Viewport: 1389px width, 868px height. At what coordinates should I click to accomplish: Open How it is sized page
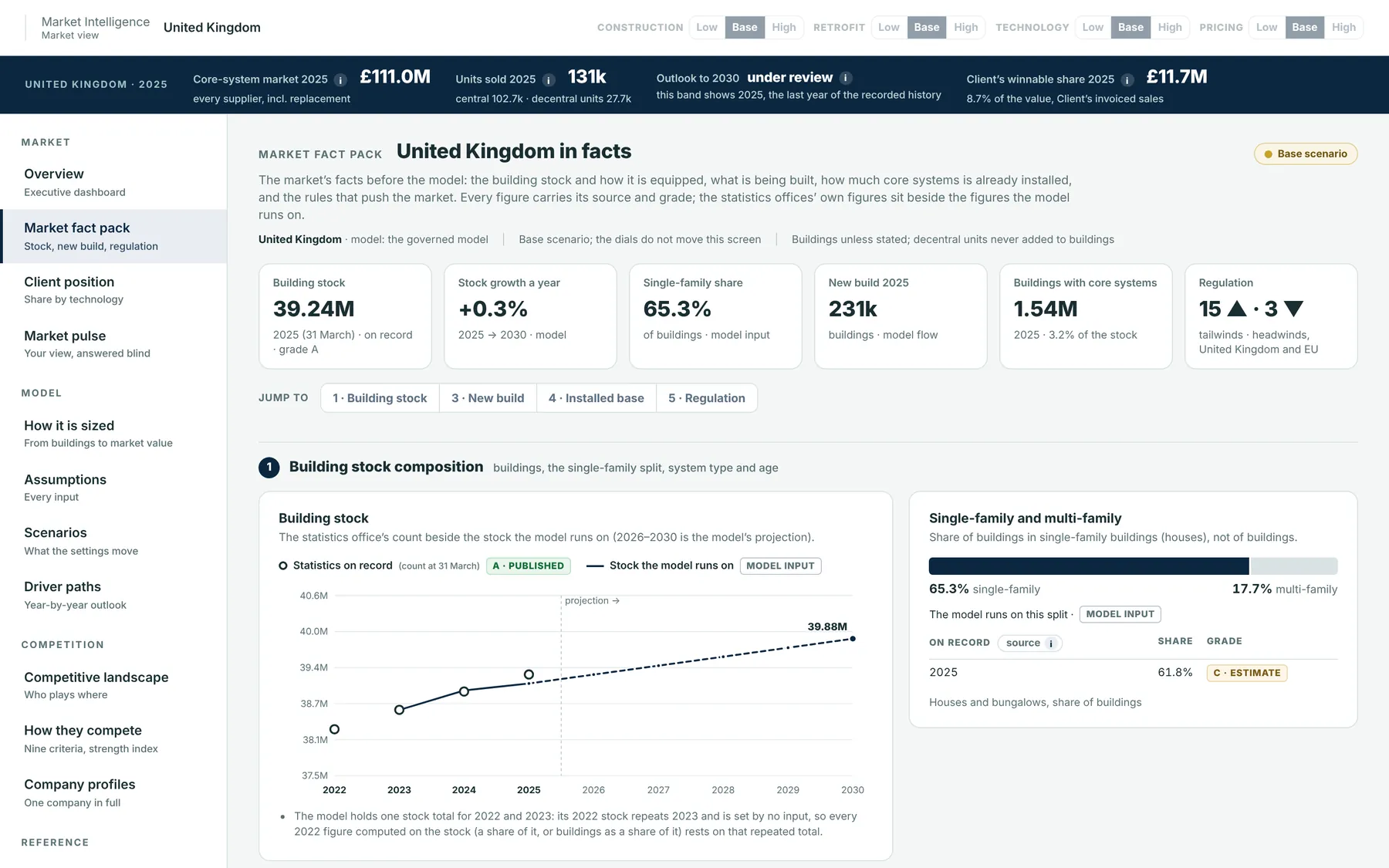pos(113,434)
